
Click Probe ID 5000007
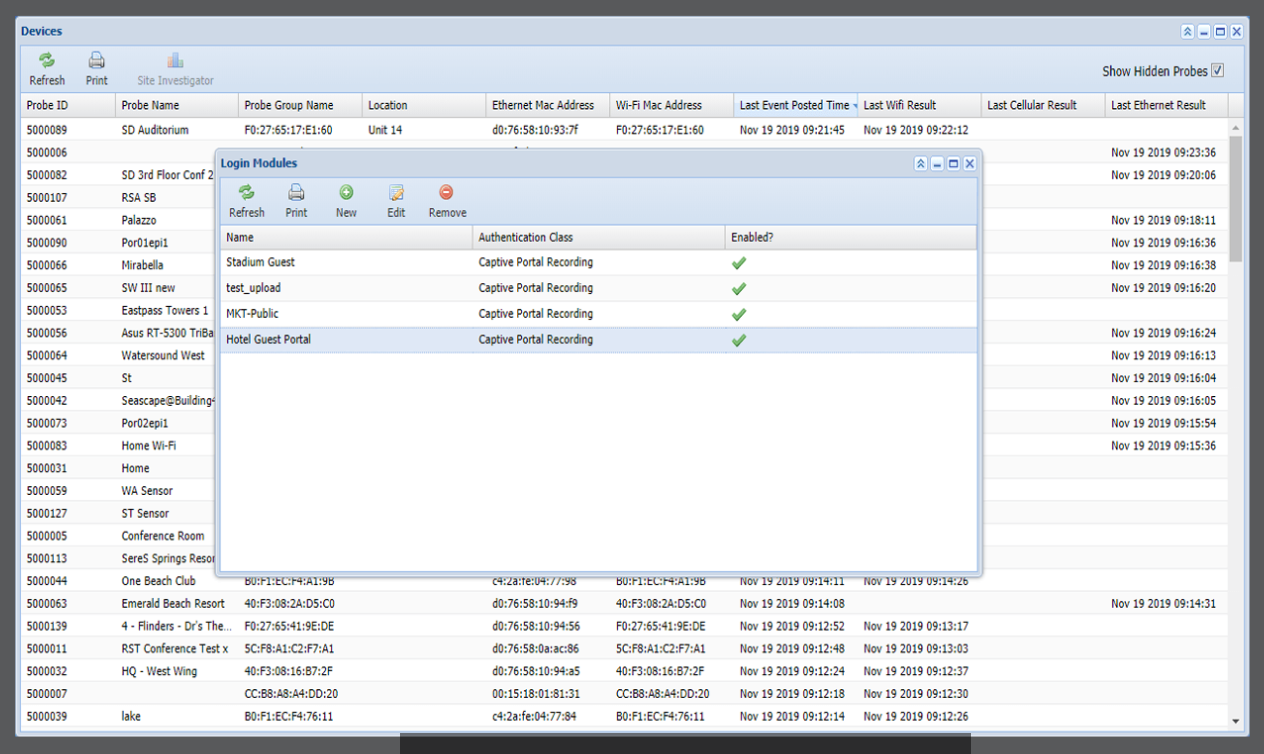47,694
